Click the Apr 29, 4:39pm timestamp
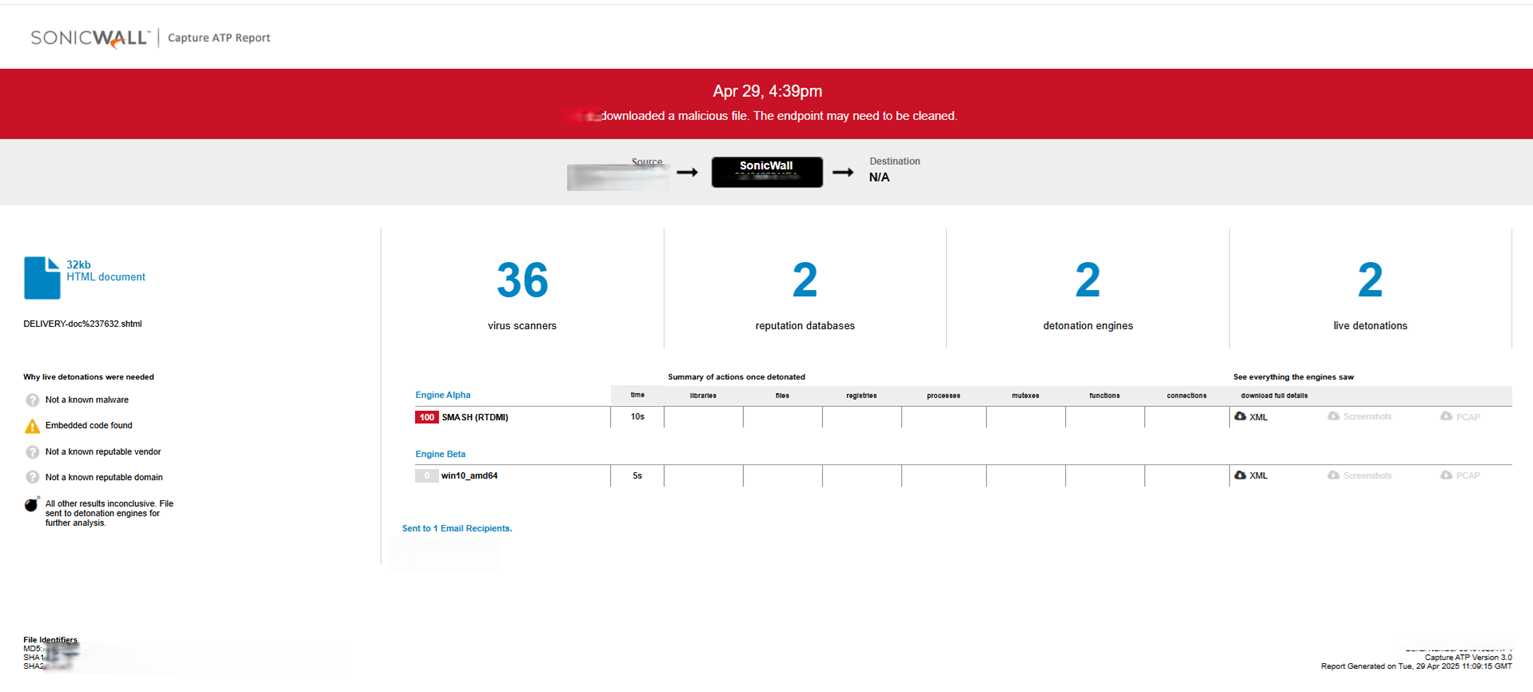Screen dimensions: 1533x692 (767, 91)
